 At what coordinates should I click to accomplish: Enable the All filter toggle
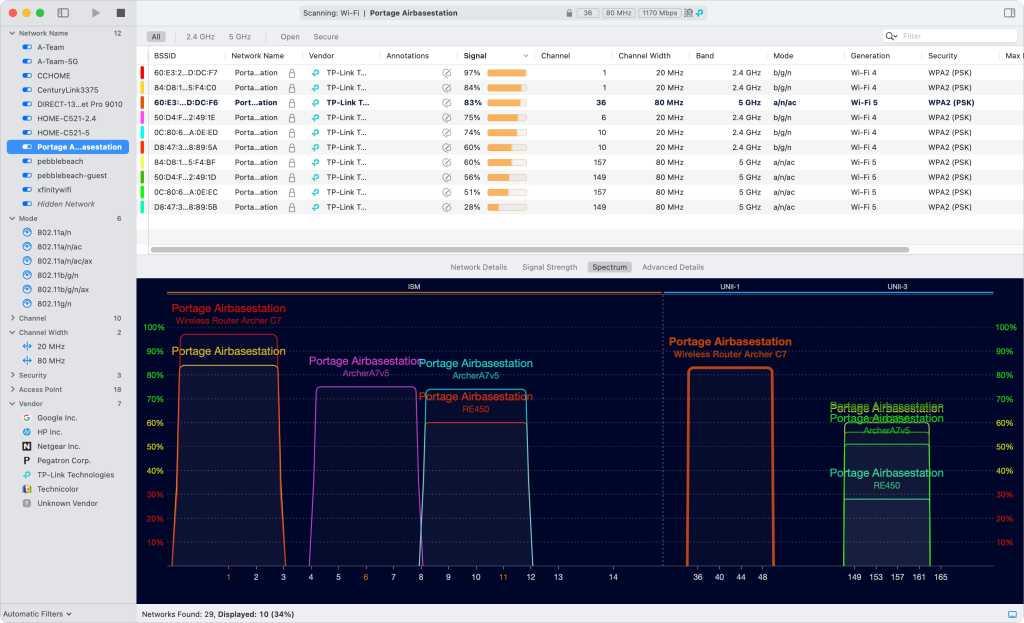point(156,37)
